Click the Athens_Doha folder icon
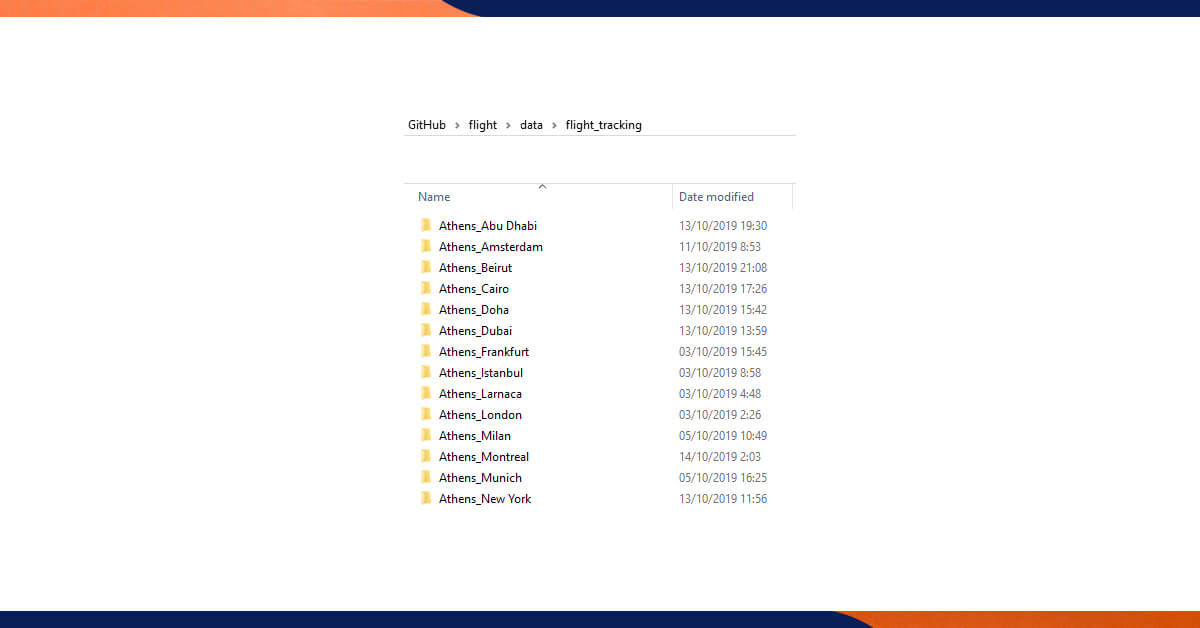 (426, 309)
